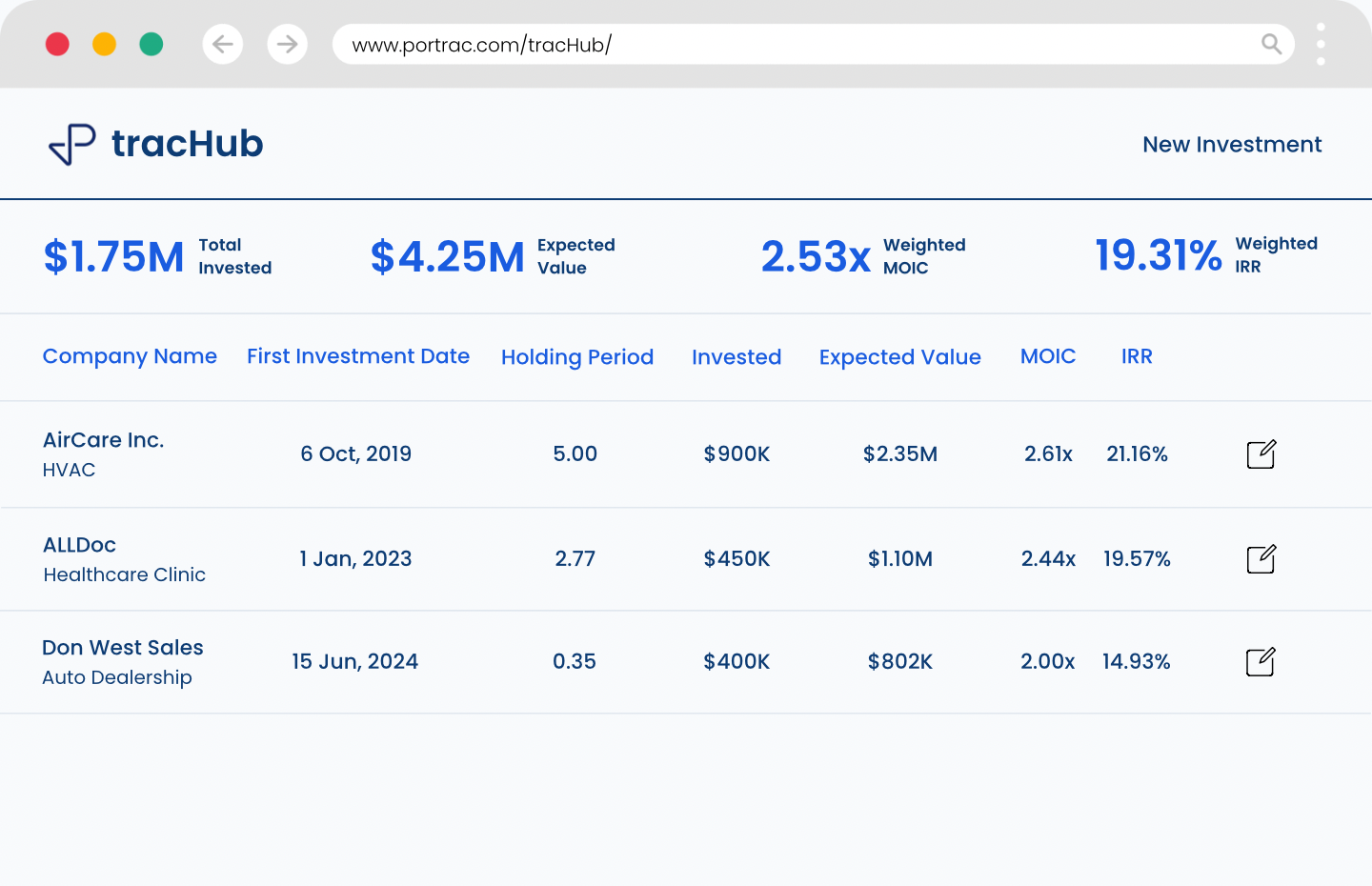Click the 1 Jan, 2023 date cell
Image resolution: width=1372 pixels, height=886 pixels.
tap(356, 559)
